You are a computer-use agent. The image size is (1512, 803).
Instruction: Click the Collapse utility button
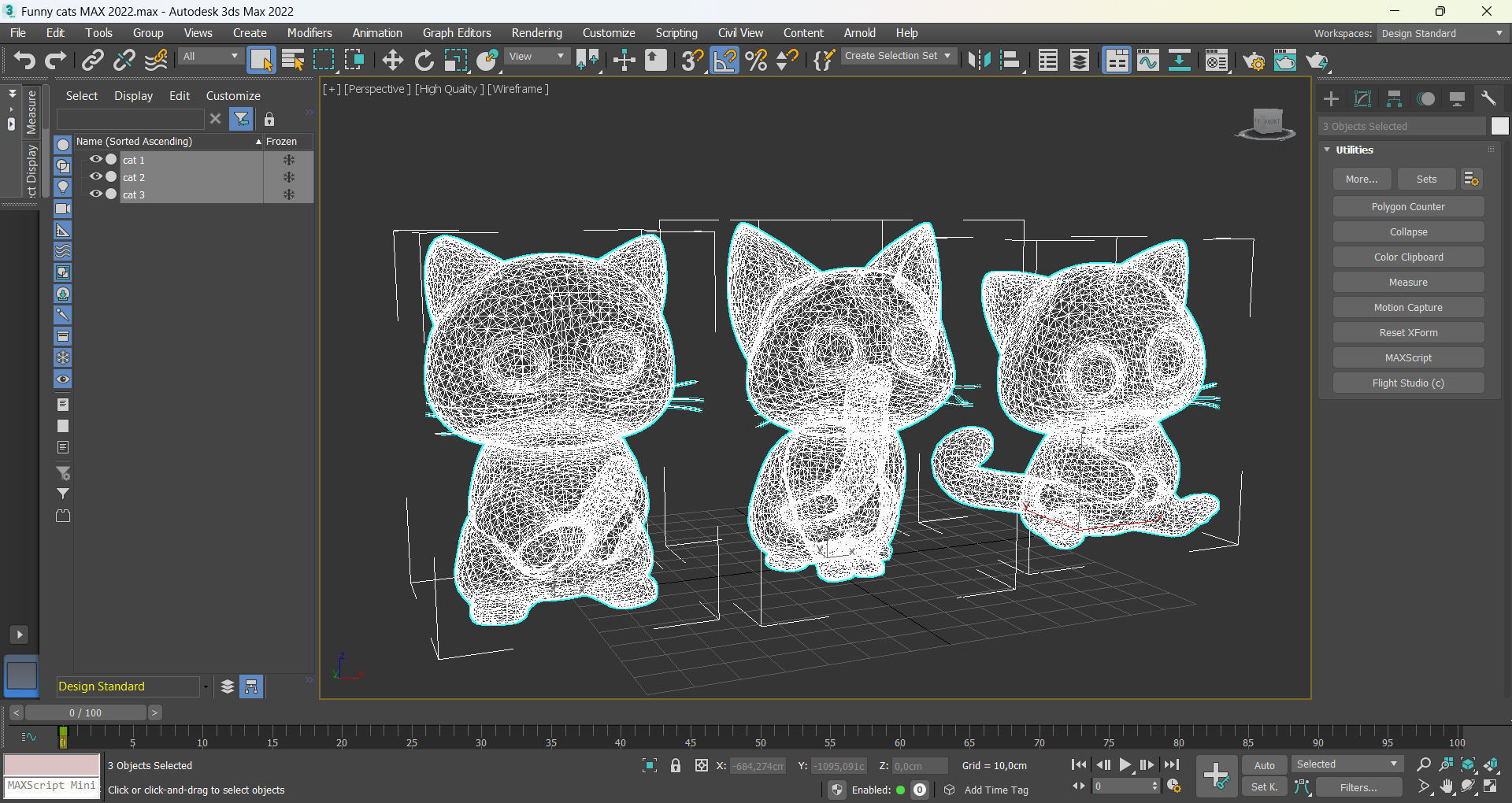1408,232
